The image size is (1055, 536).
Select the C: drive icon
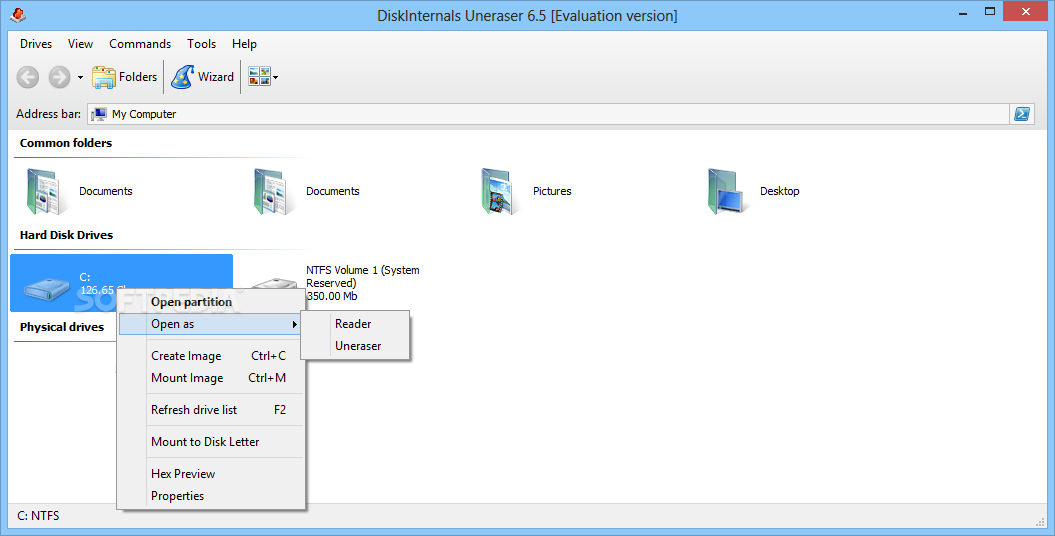pos(47,289)
